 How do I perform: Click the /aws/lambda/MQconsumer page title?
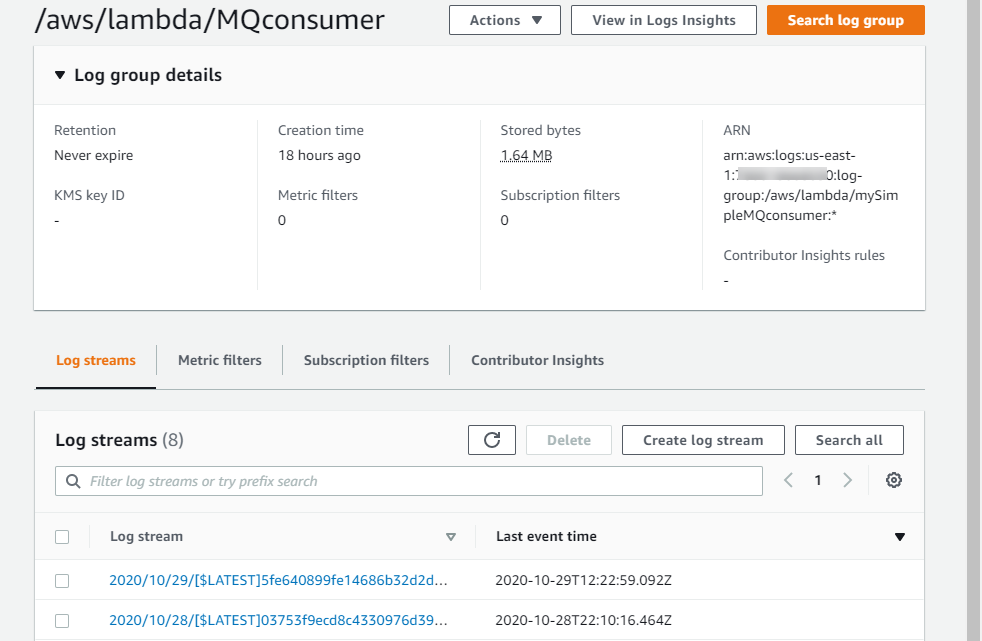tap(210, 20)
